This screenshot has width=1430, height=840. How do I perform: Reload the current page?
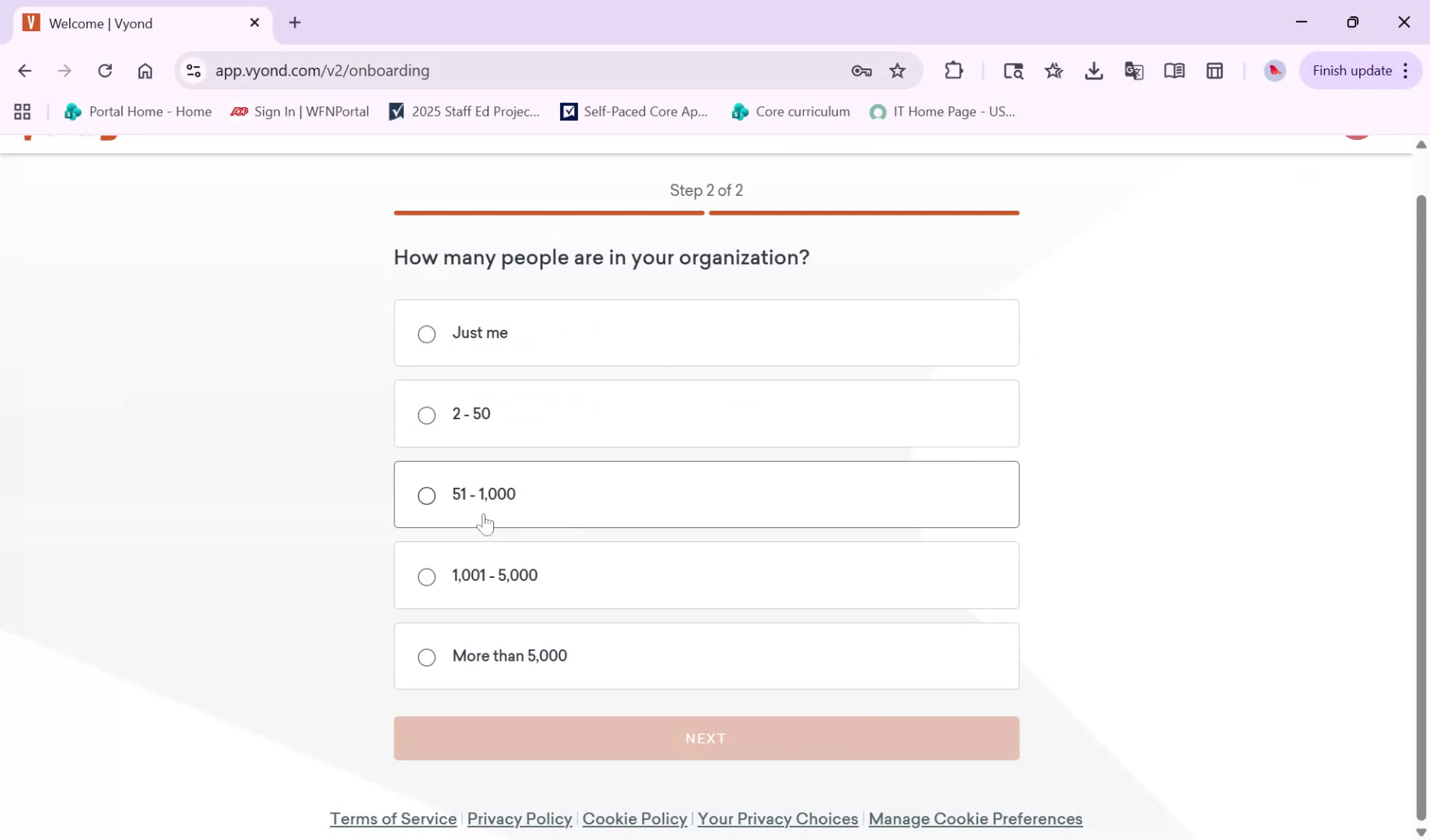pos(105,71)
